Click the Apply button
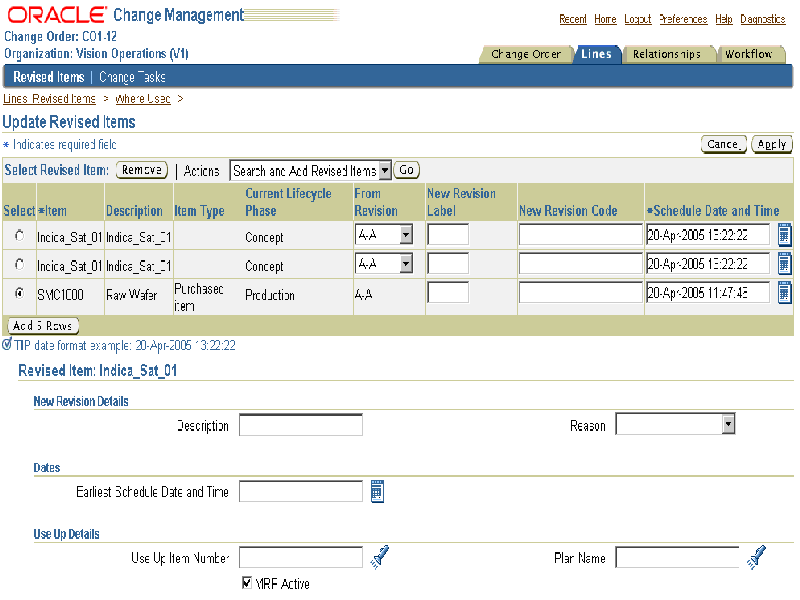The width and height of the screenshot is (800, 600). coord(771,144)
